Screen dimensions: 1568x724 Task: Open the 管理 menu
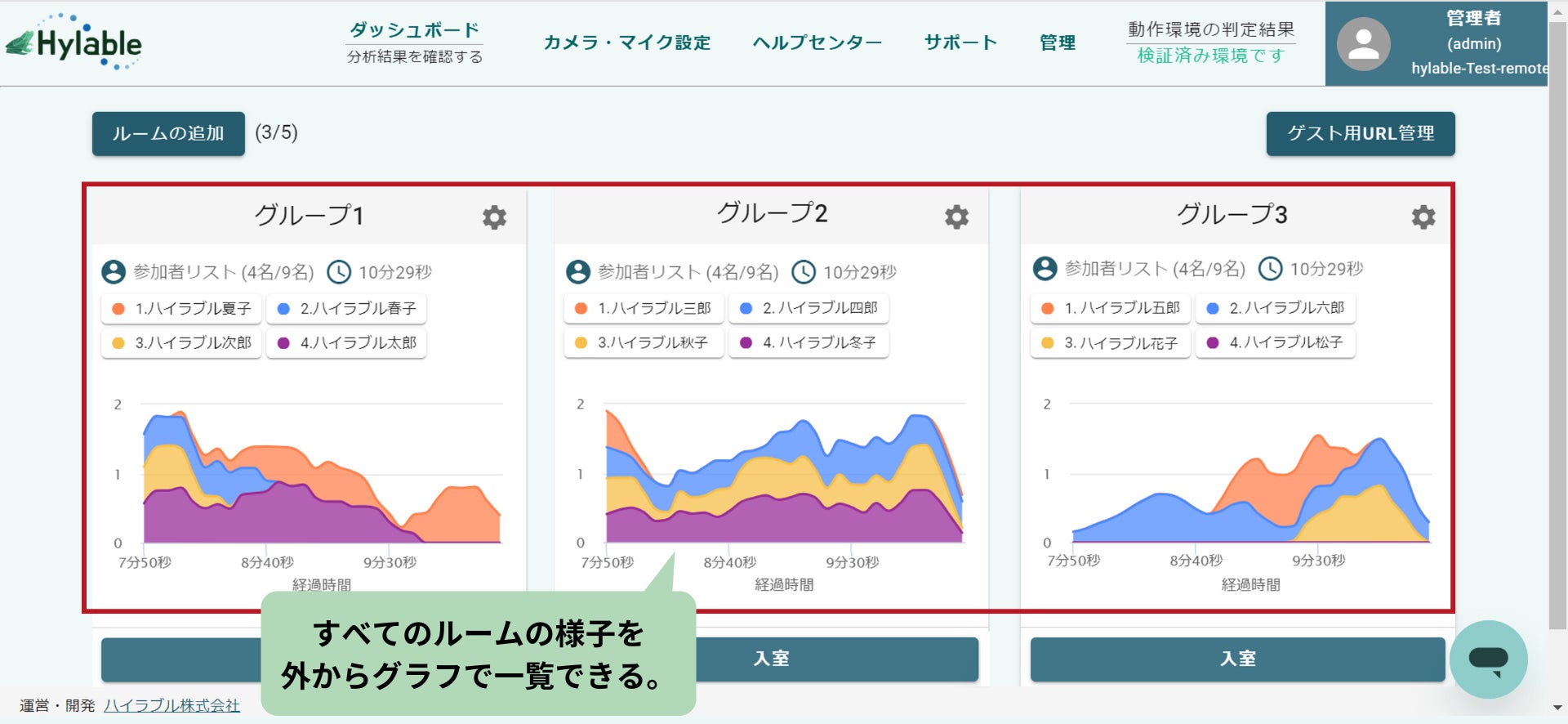(1058, 42)
